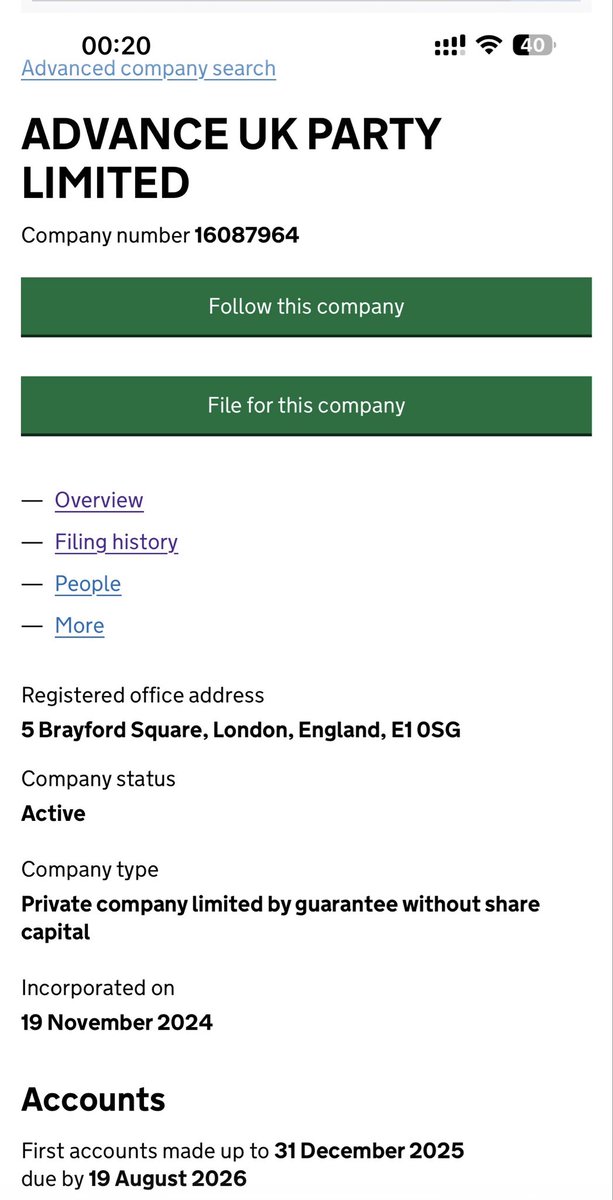613x1200 pixels.
Task: Tap the Wi-Fi status icon
Action: pyautogui.click(x=489, y=45)
